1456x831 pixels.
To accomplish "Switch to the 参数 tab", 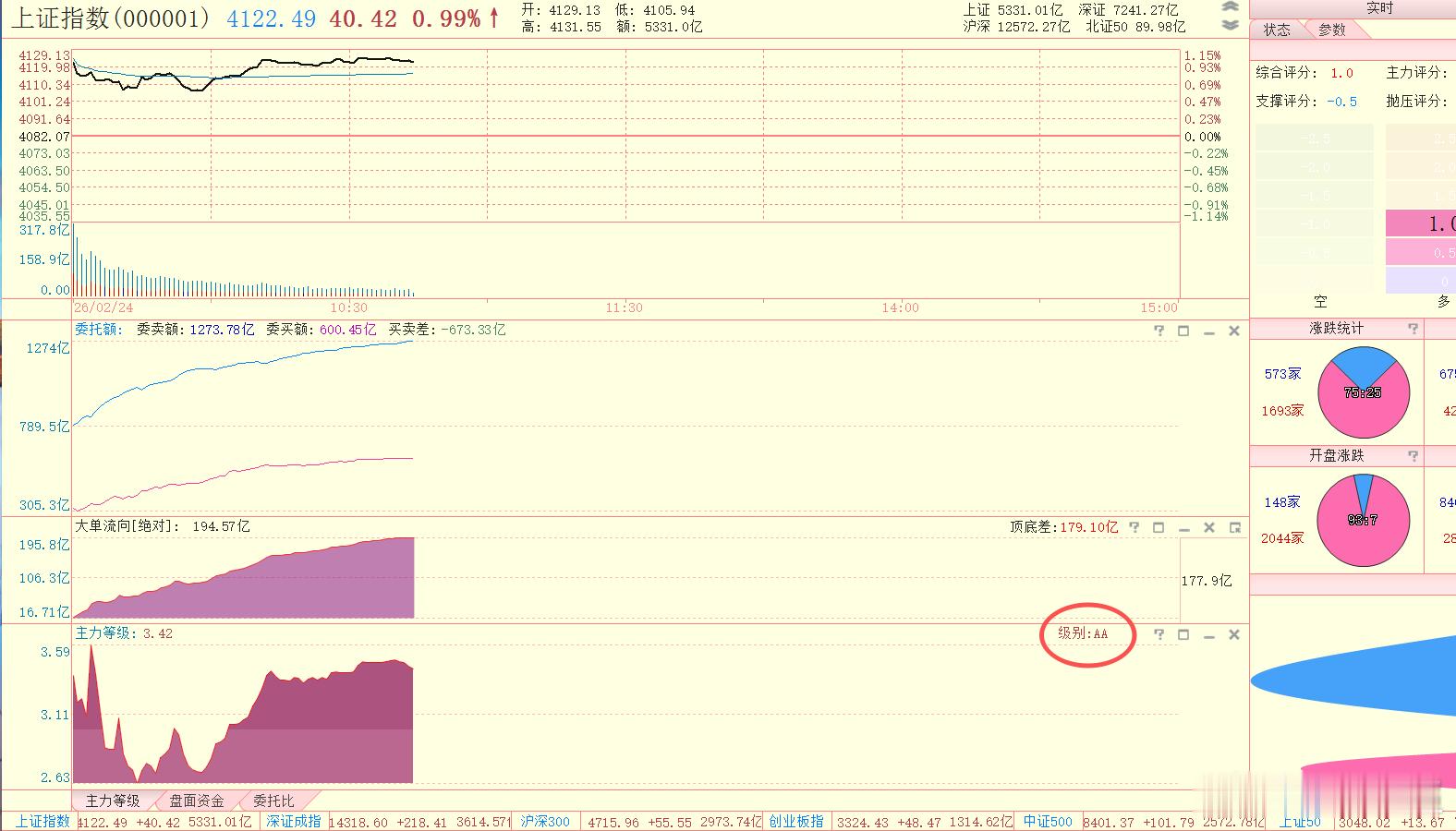I will (1332, 30).
